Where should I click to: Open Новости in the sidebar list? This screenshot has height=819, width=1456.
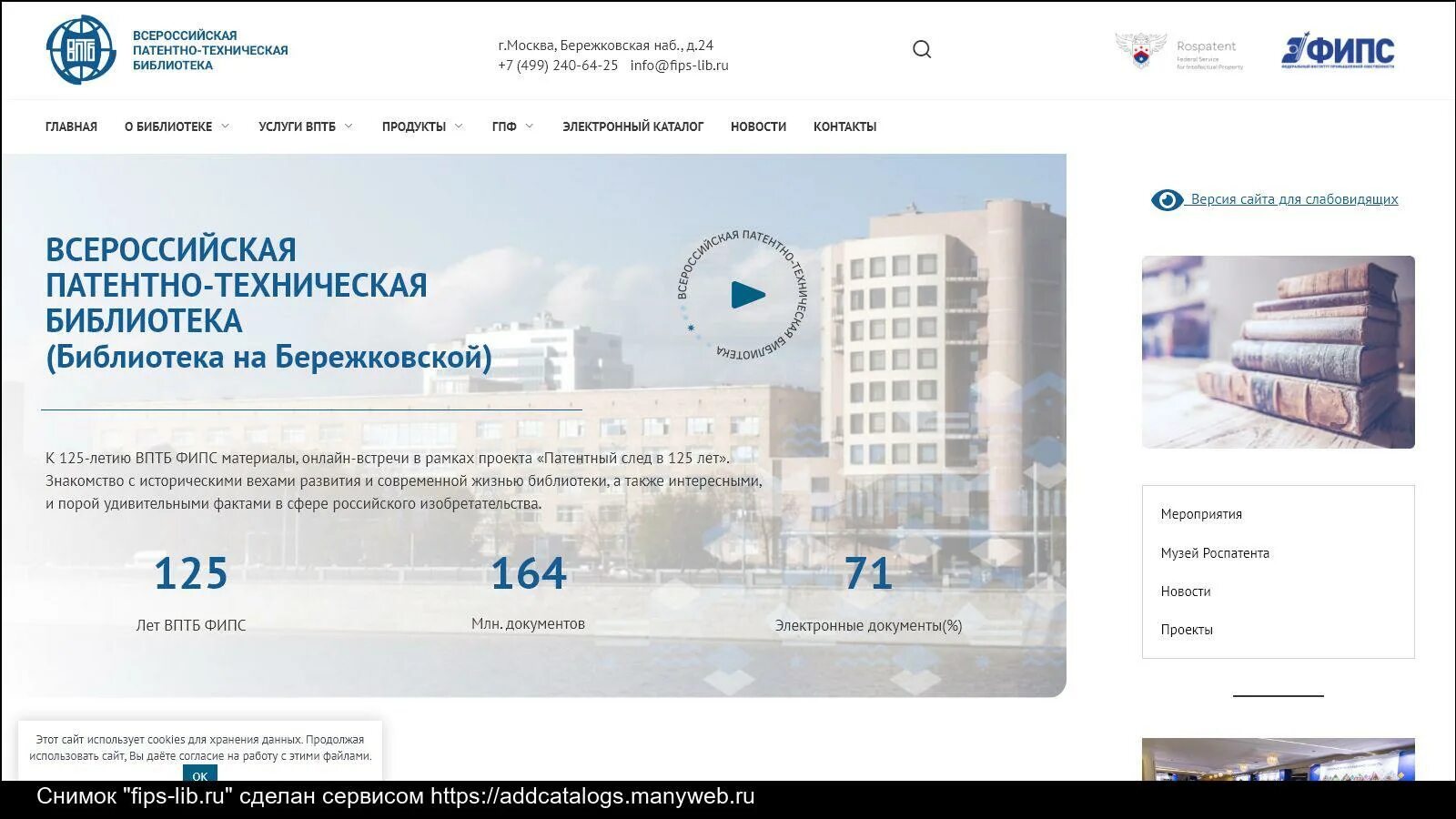point(1186,591)
